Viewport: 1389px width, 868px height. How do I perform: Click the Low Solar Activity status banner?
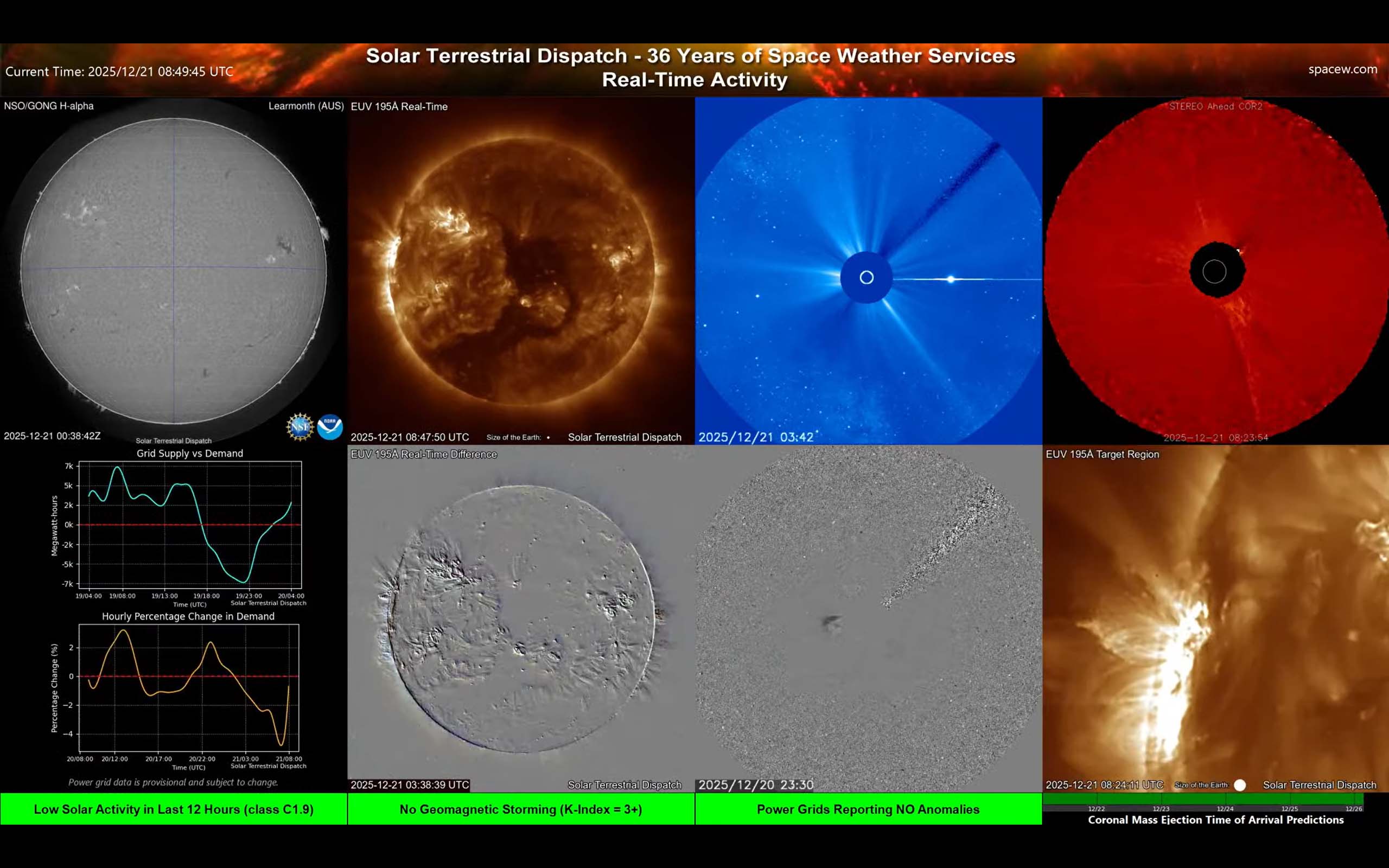(173, 809)
